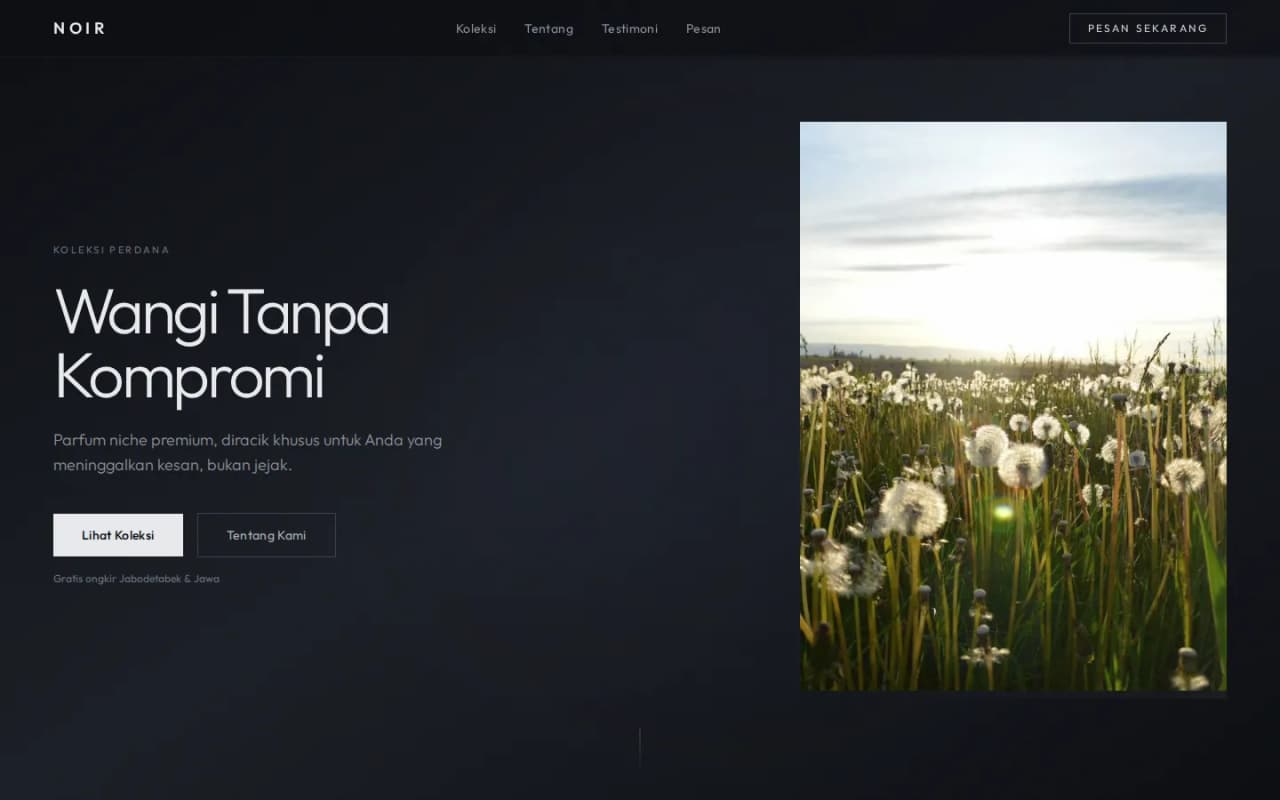This screenshot has width=1280, height=800.
Task: Click the Gratis ongkir Jabodetabek & Jawa note
Action: (136, 578)
